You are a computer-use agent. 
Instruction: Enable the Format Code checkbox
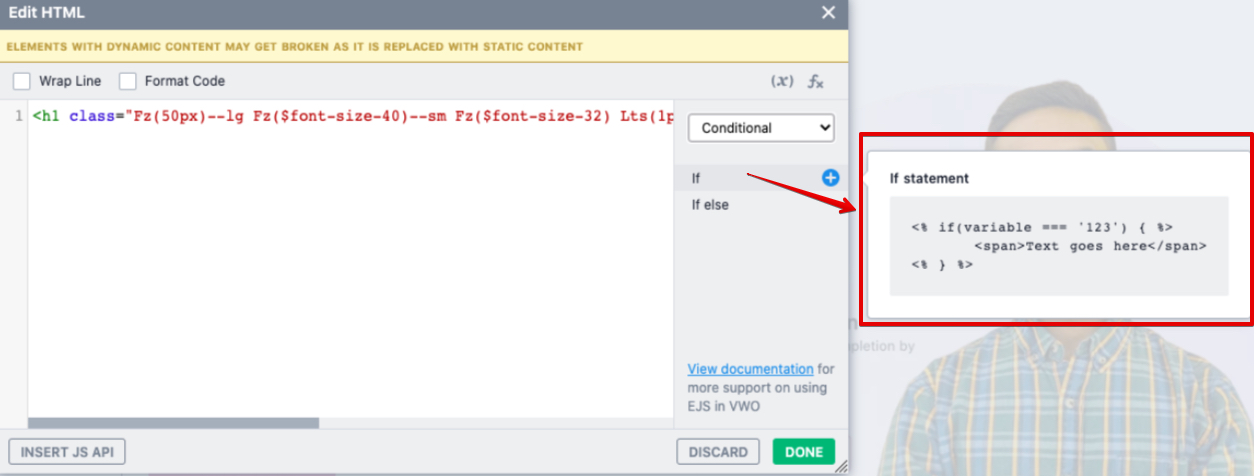tap(128, 81)
